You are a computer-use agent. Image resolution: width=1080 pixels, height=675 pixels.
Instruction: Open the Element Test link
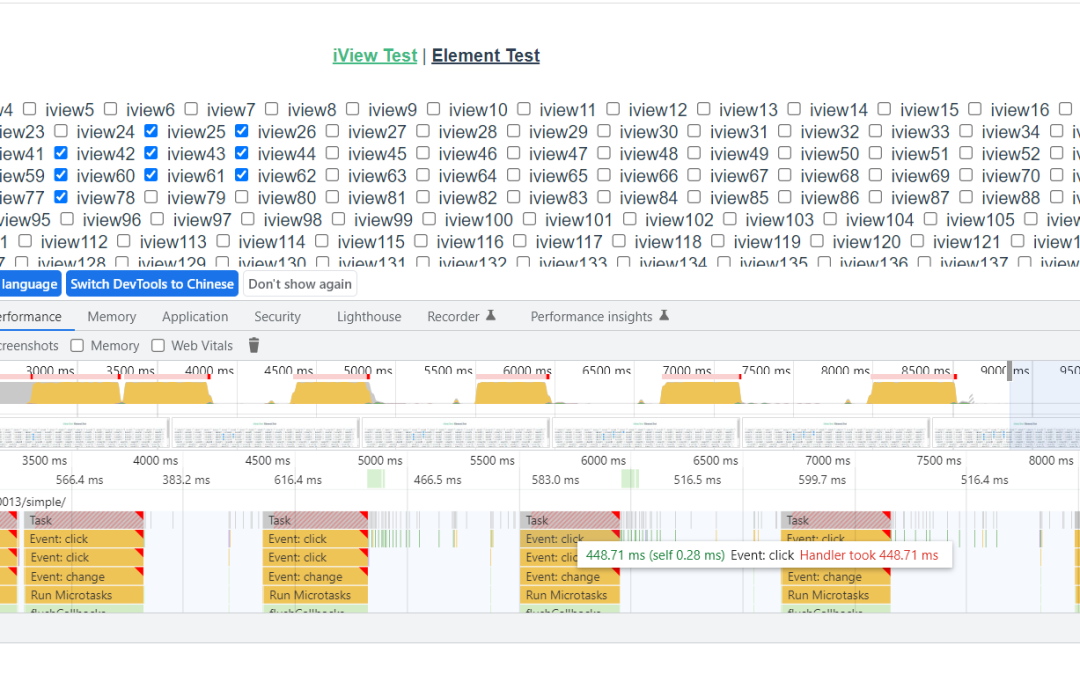coord(486,56)
